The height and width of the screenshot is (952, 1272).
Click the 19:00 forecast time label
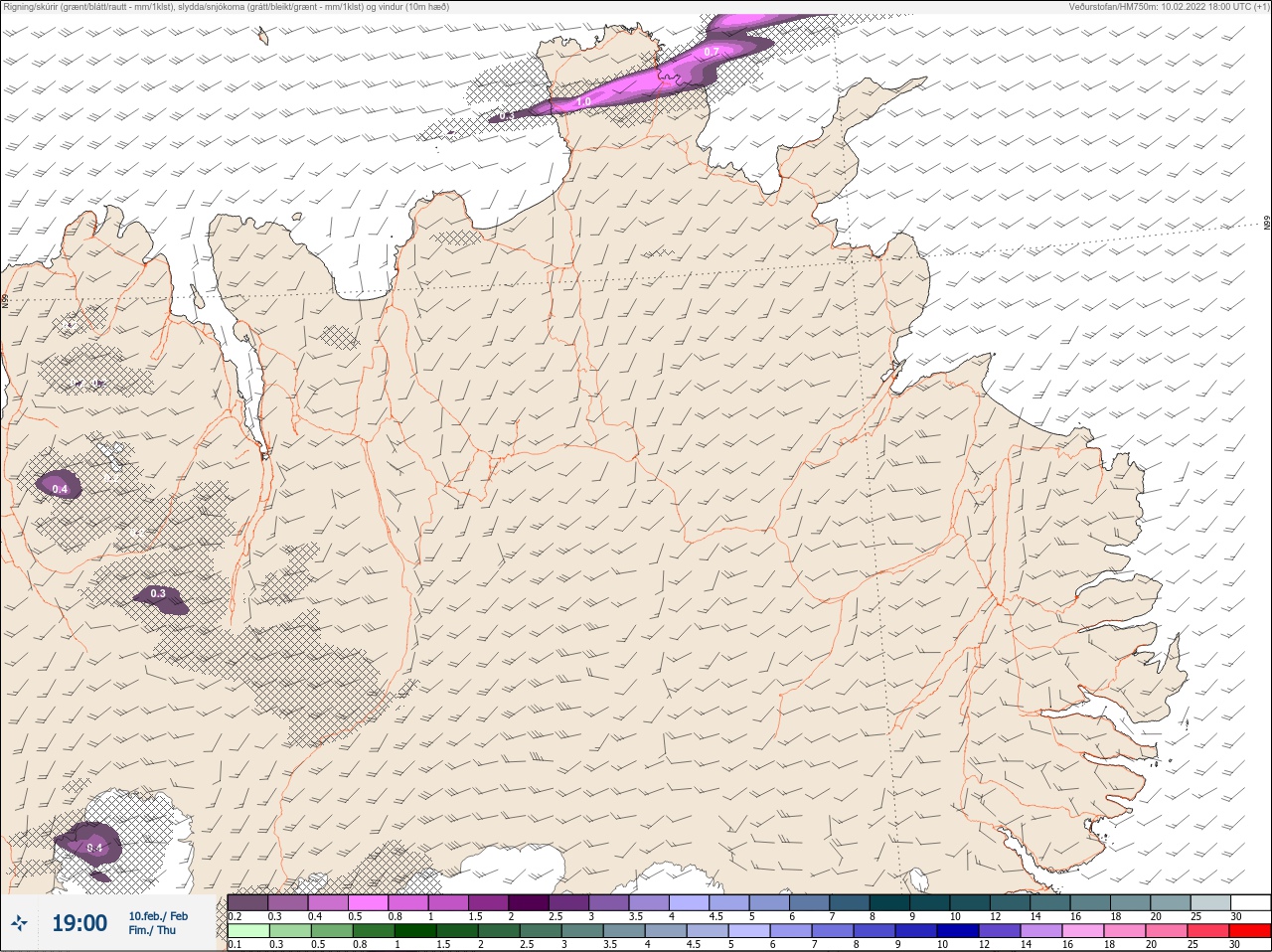(79, 923)
